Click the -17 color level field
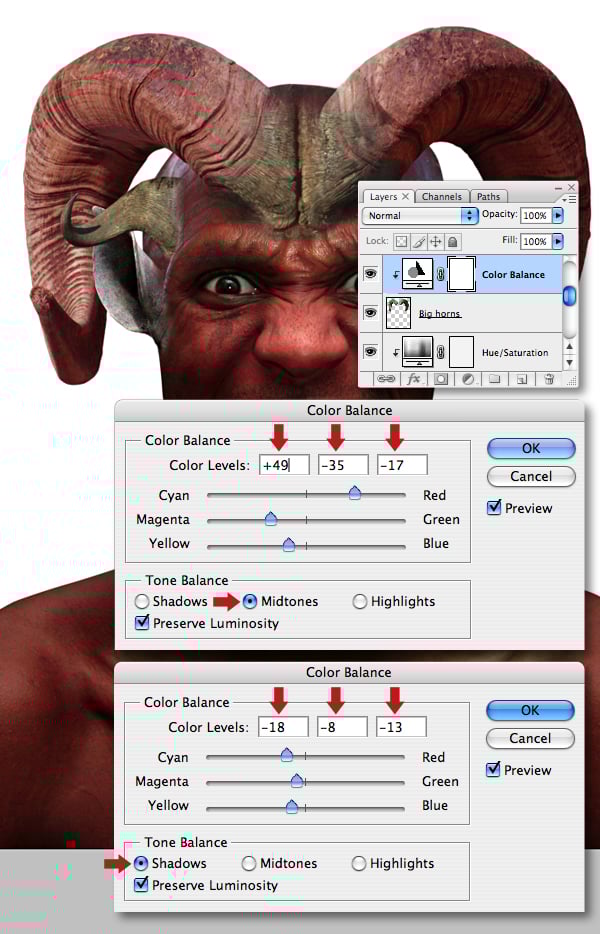 point(402,465)
